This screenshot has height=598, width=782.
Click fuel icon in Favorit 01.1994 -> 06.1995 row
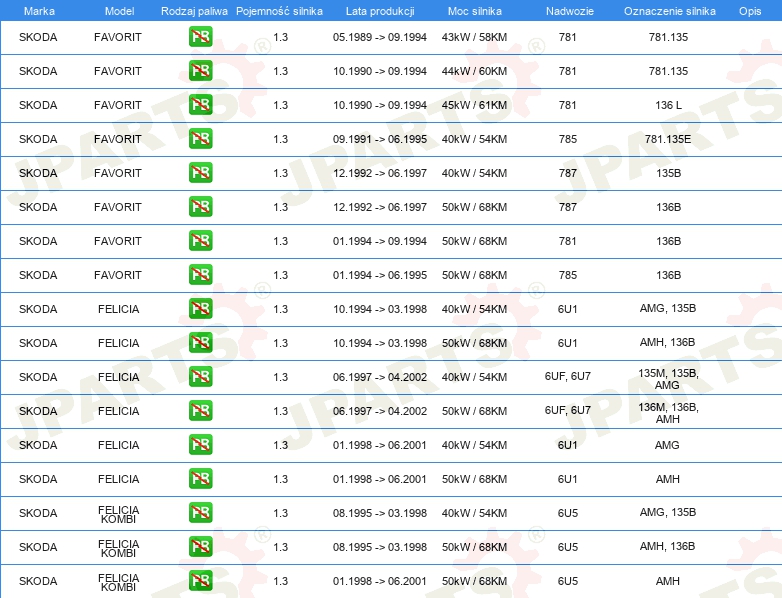point(200,274)
